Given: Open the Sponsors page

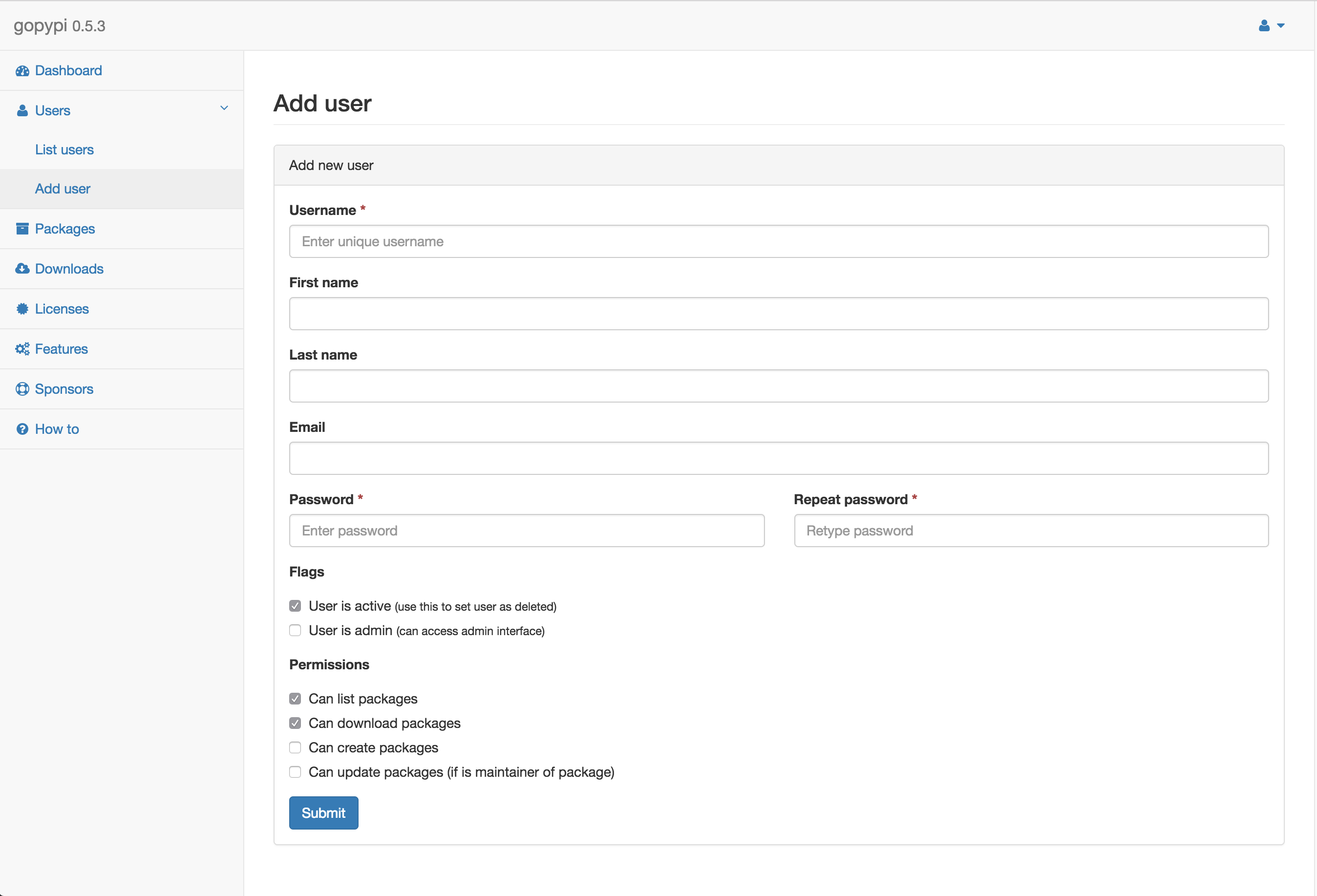Looking at the screenshot, I should click(x=122, y=389).
